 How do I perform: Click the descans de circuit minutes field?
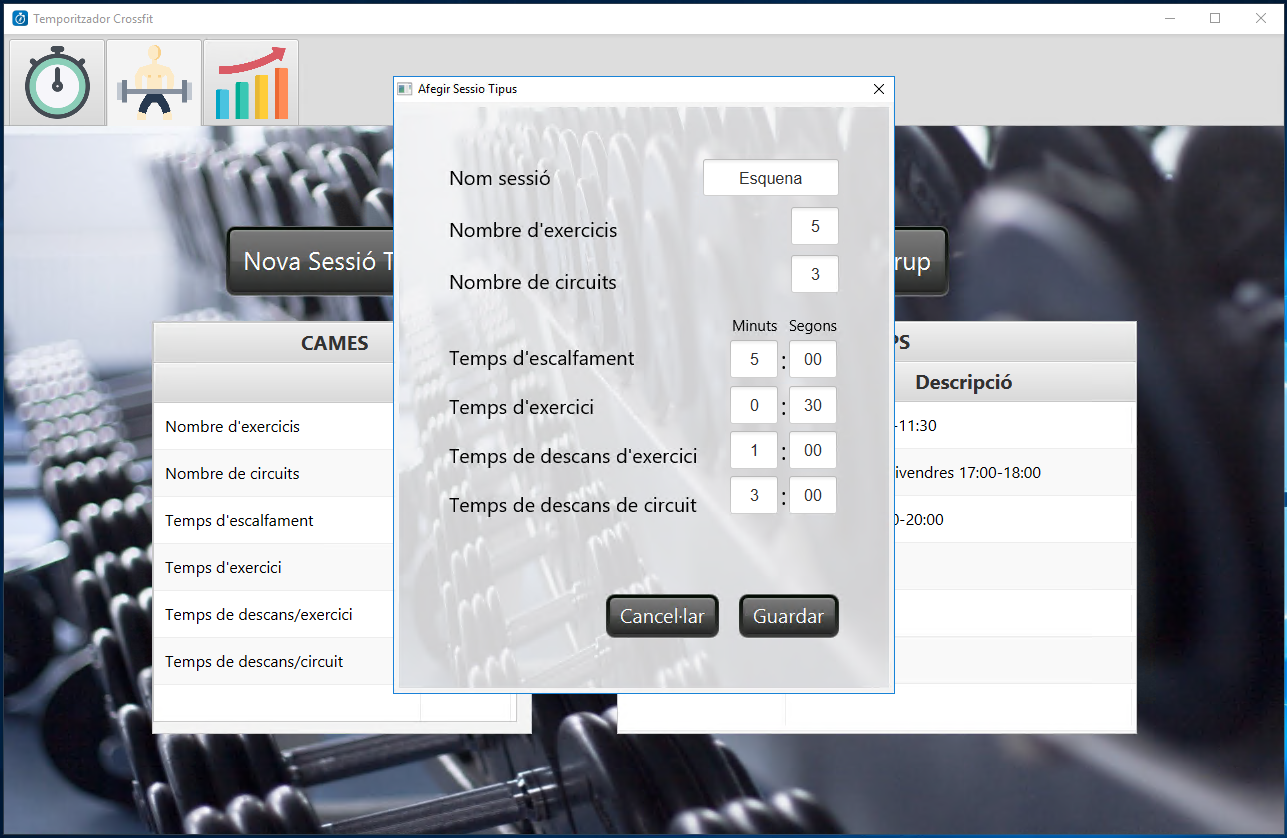pyautogui.click(x=754, y=495)
